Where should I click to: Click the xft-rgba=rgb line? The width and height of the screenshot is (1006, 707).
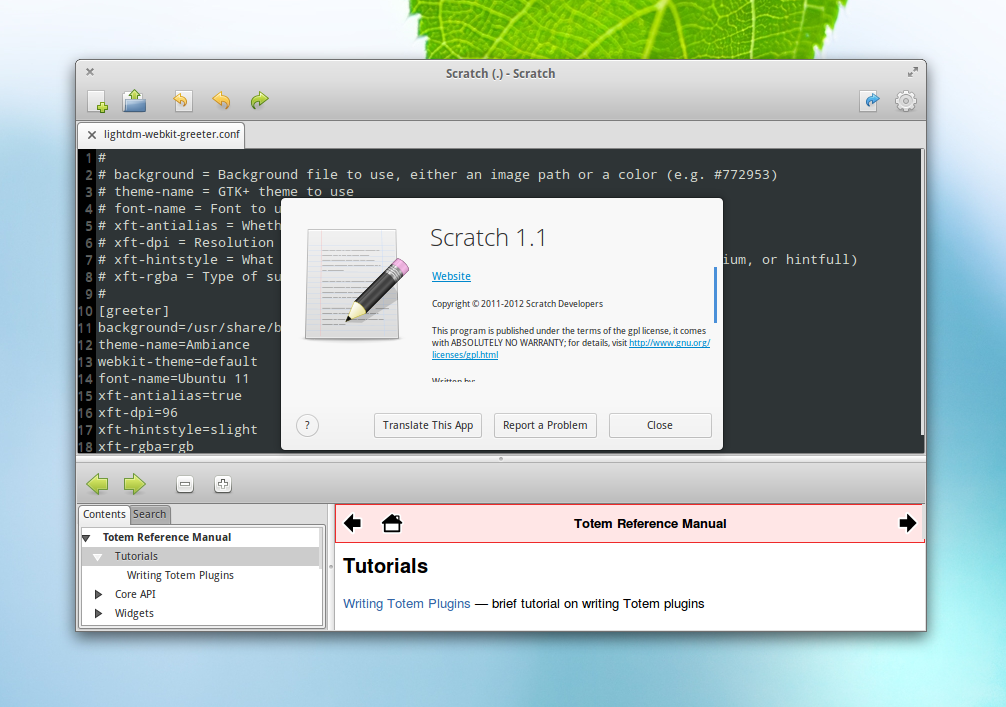(x=145, y=447)
